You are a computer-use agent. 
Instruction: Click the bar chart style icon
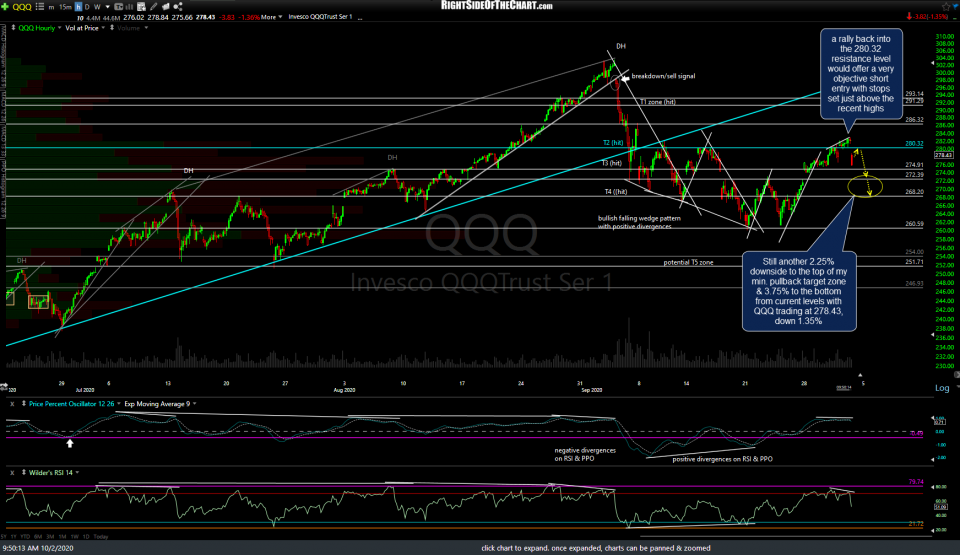(x=130, y=7)
